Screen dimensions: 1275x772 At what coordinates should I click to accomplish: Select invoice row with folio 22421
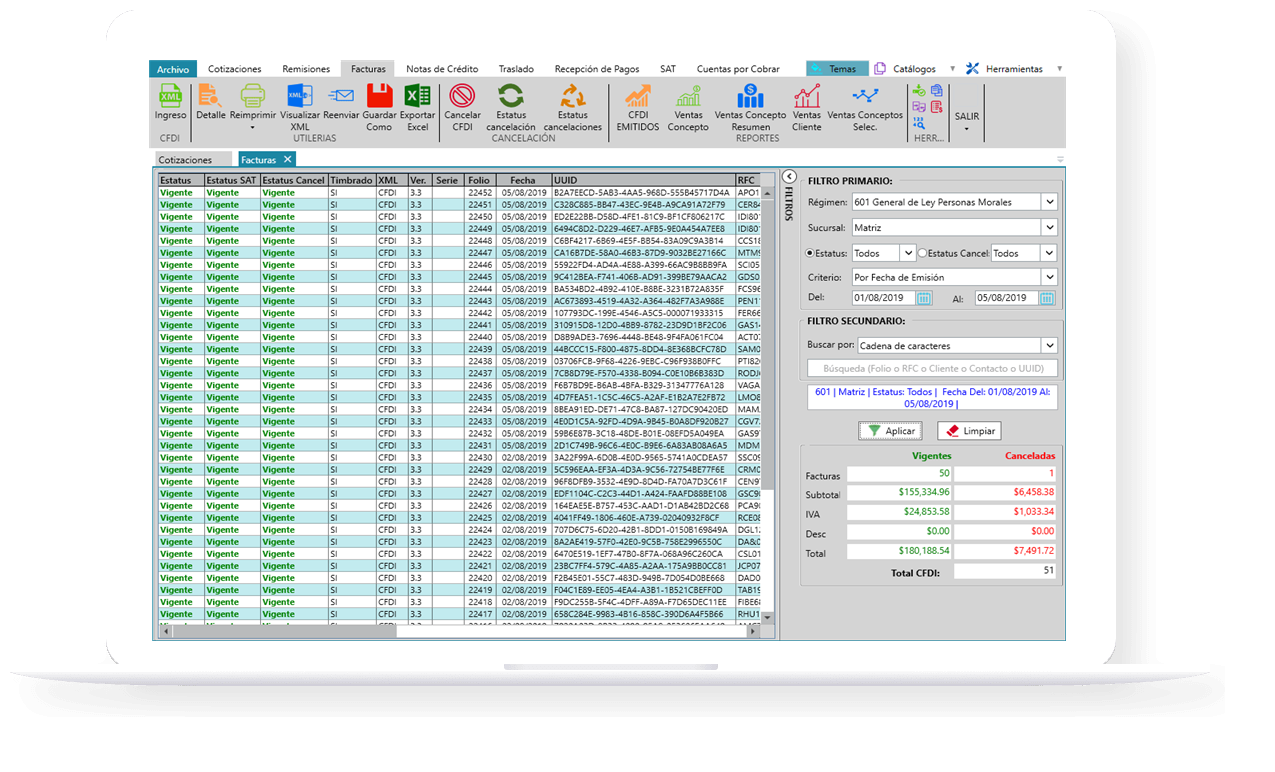pyautogui.click(x=460, y=566)
